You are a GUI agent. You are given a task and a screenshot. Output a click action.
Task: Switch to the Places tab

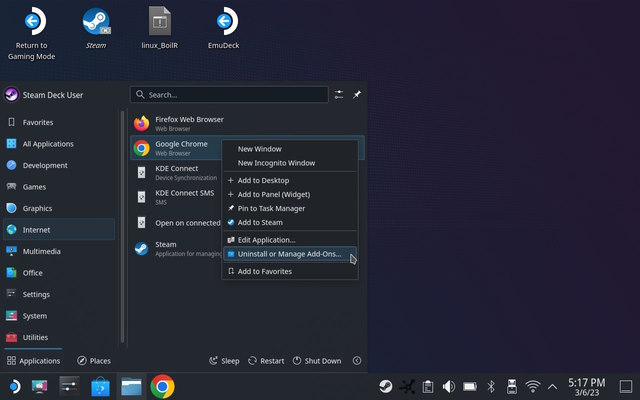[94, 361]
